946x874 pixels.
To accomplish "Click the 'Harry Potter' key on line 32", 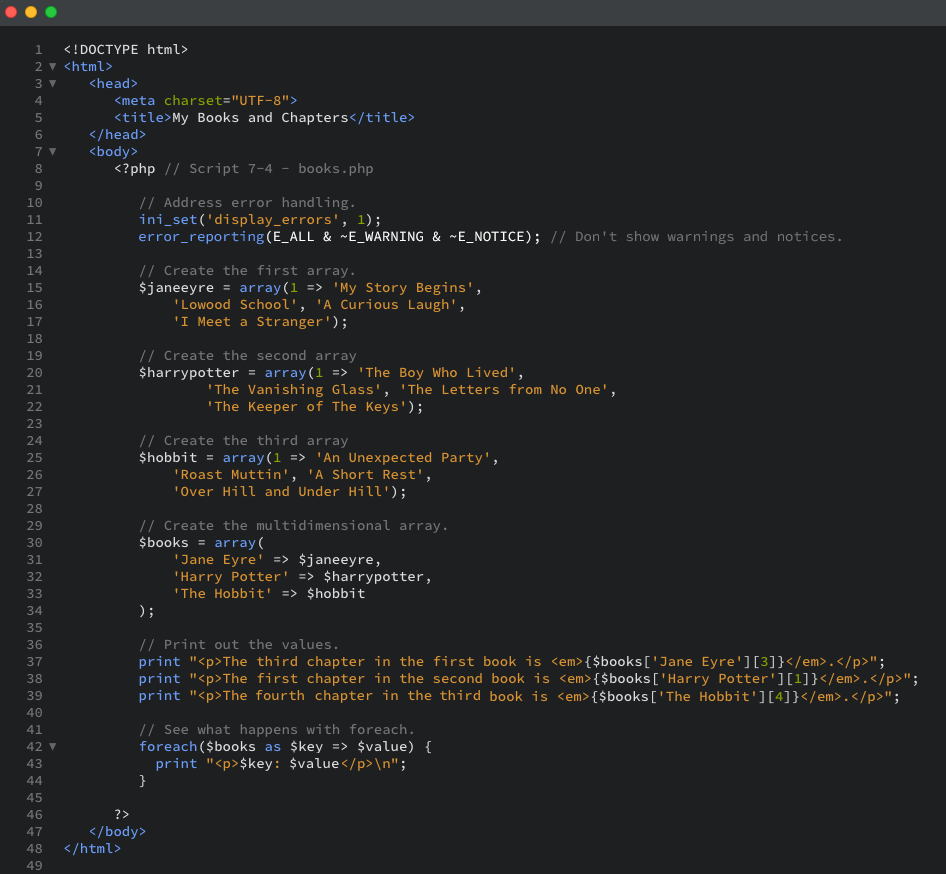I will (231, 577).
